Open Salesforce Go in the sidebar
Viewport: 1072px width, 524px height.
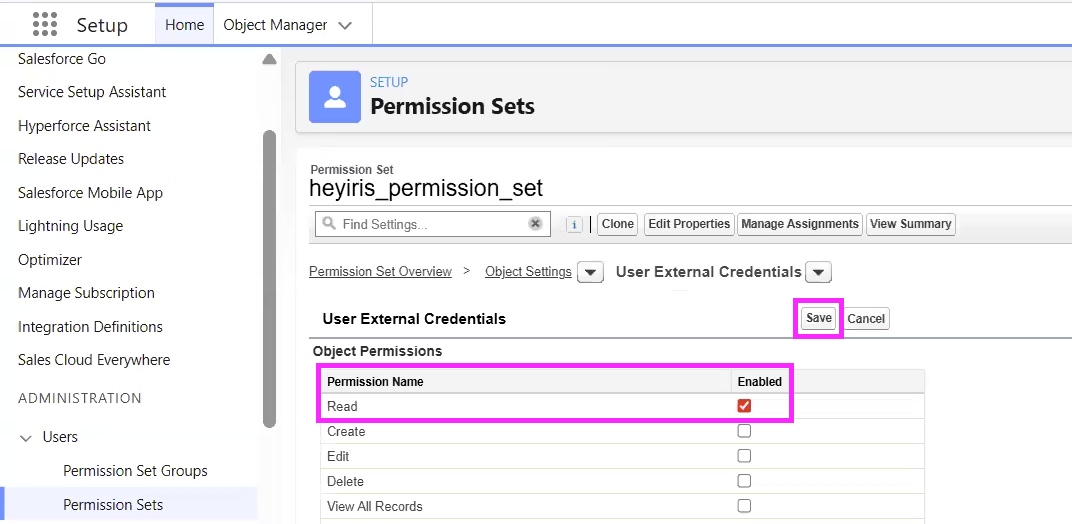(62, 59)
